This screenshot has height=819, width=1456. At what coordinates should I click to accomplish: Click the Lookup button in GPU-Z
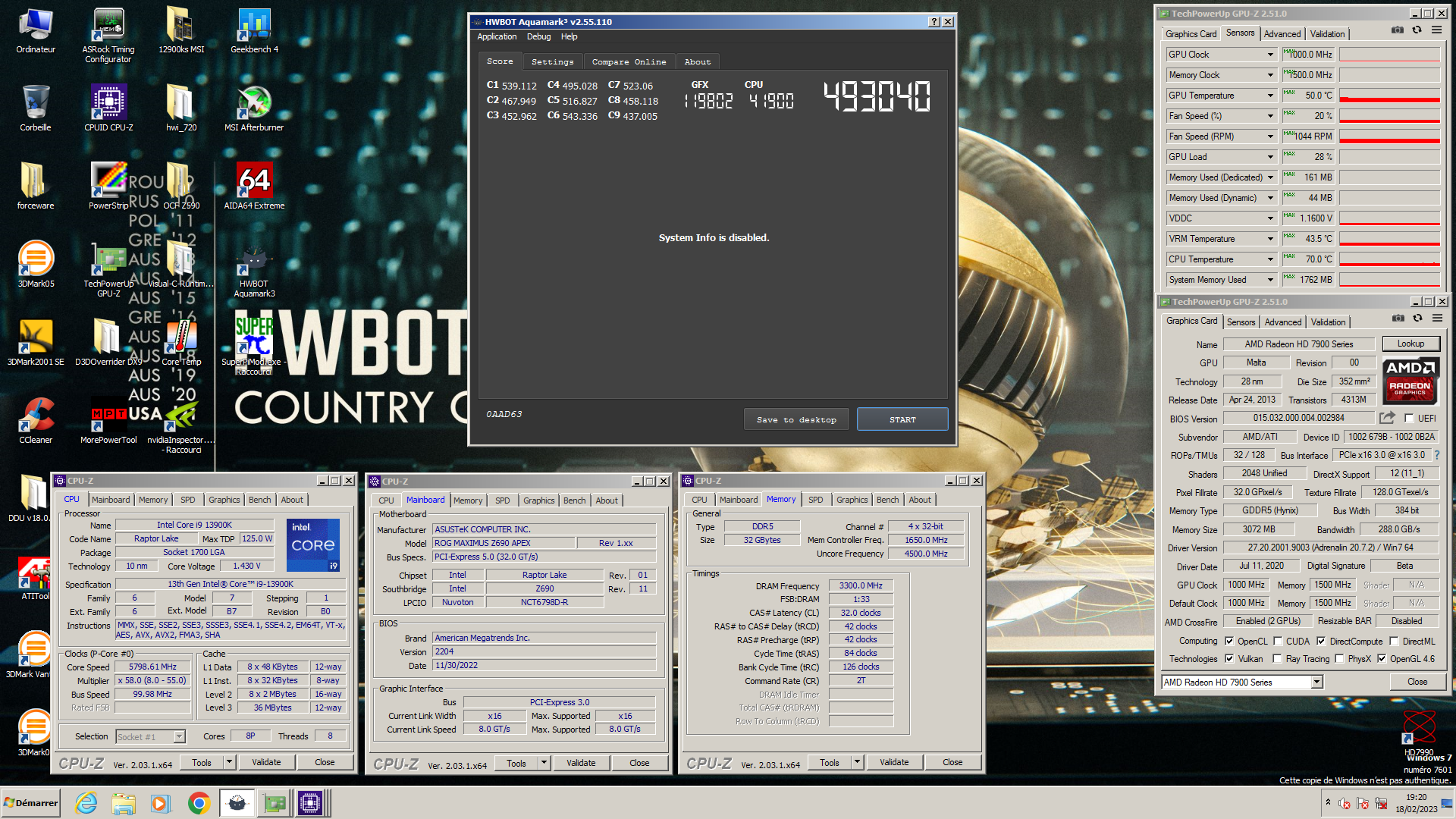1410,344
